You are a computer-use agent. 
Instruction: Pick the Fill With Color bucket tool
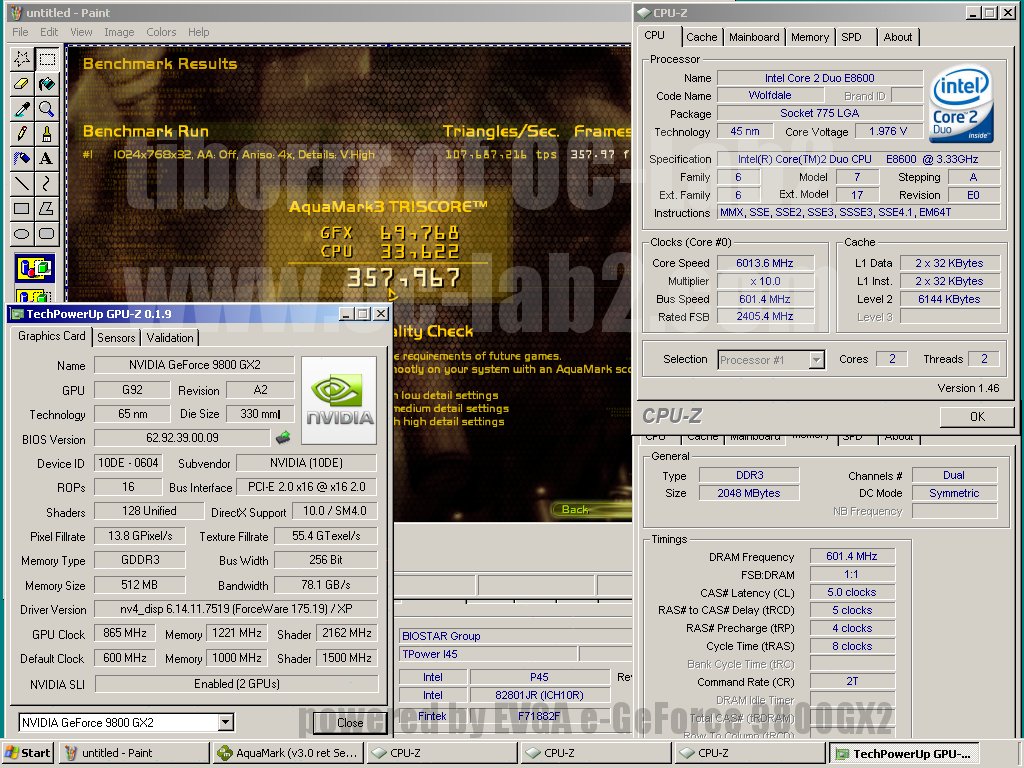pos(47,84)
